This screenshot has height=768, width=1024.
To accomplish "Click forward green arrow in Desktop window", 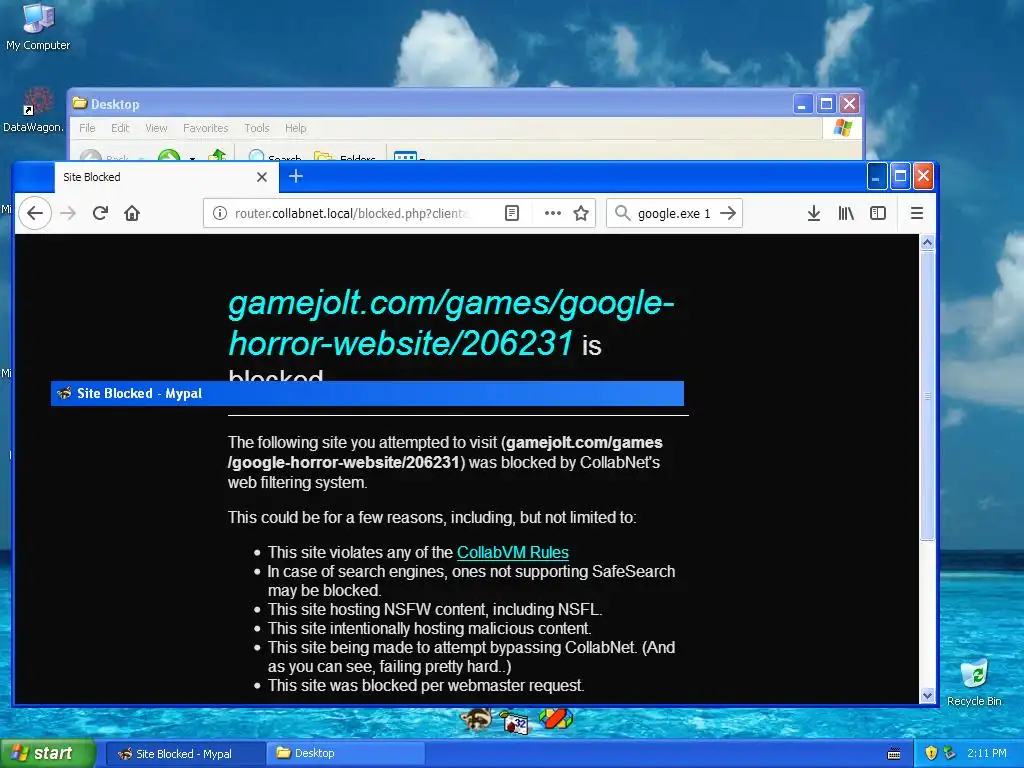I will pyautogui.click(x=169, y=156).
